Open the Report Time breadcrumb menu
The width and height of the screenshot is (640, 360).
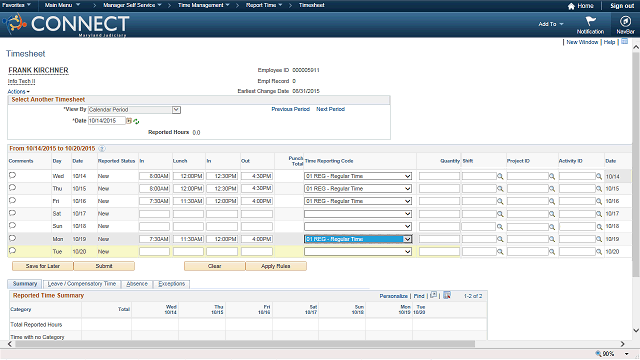pos(264,5)
